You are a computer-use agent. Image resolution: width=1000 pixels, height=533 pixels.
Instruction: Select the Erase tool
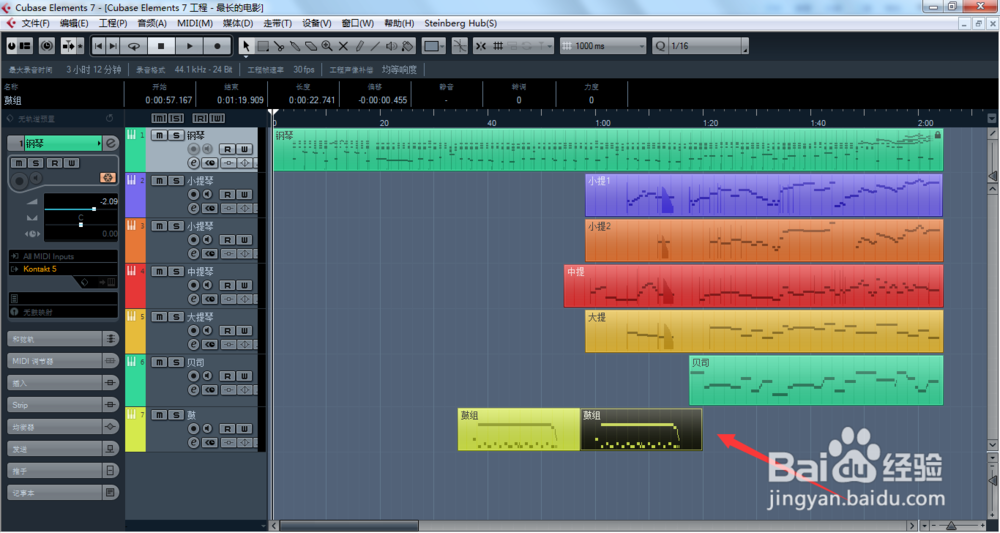[x=311, y=46]
